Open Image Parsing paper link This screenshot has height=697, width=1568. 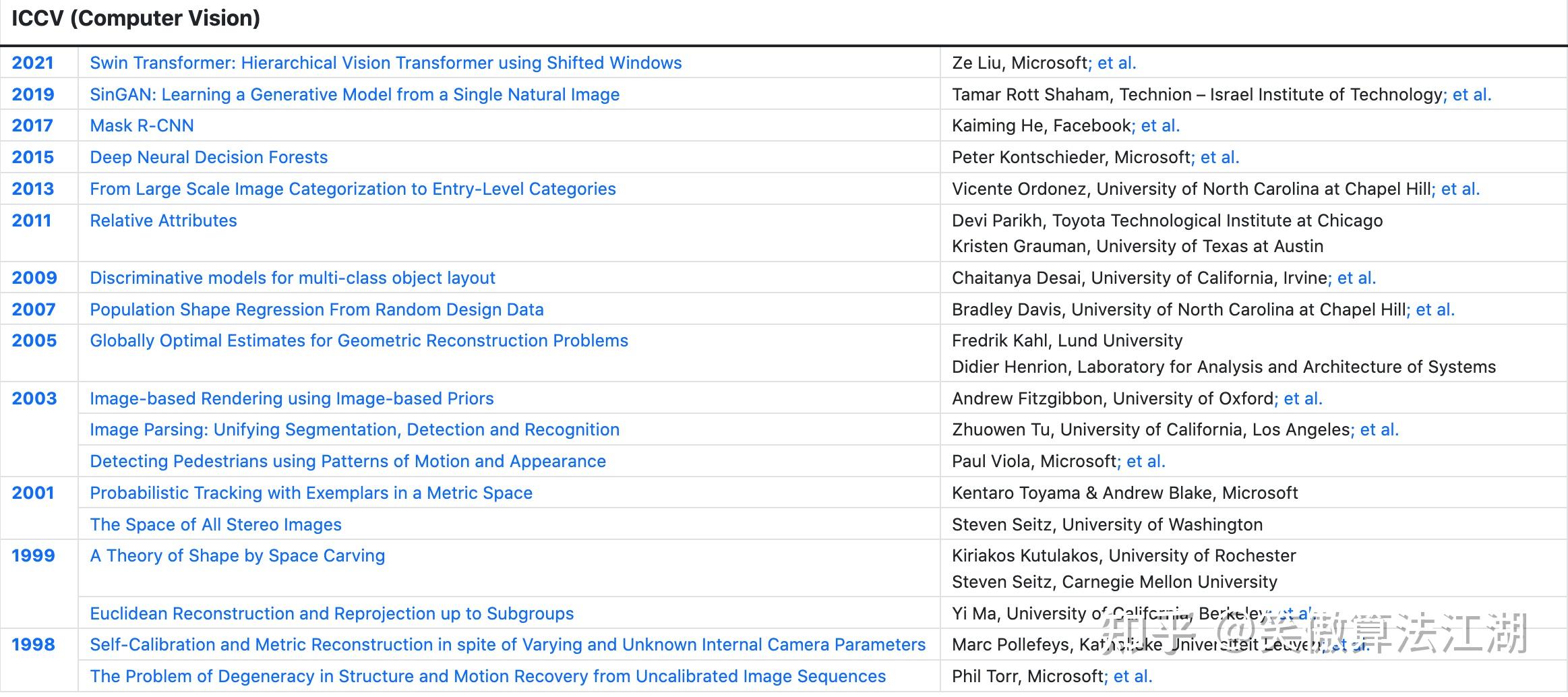pyautogui.click(x=355, y=429)
